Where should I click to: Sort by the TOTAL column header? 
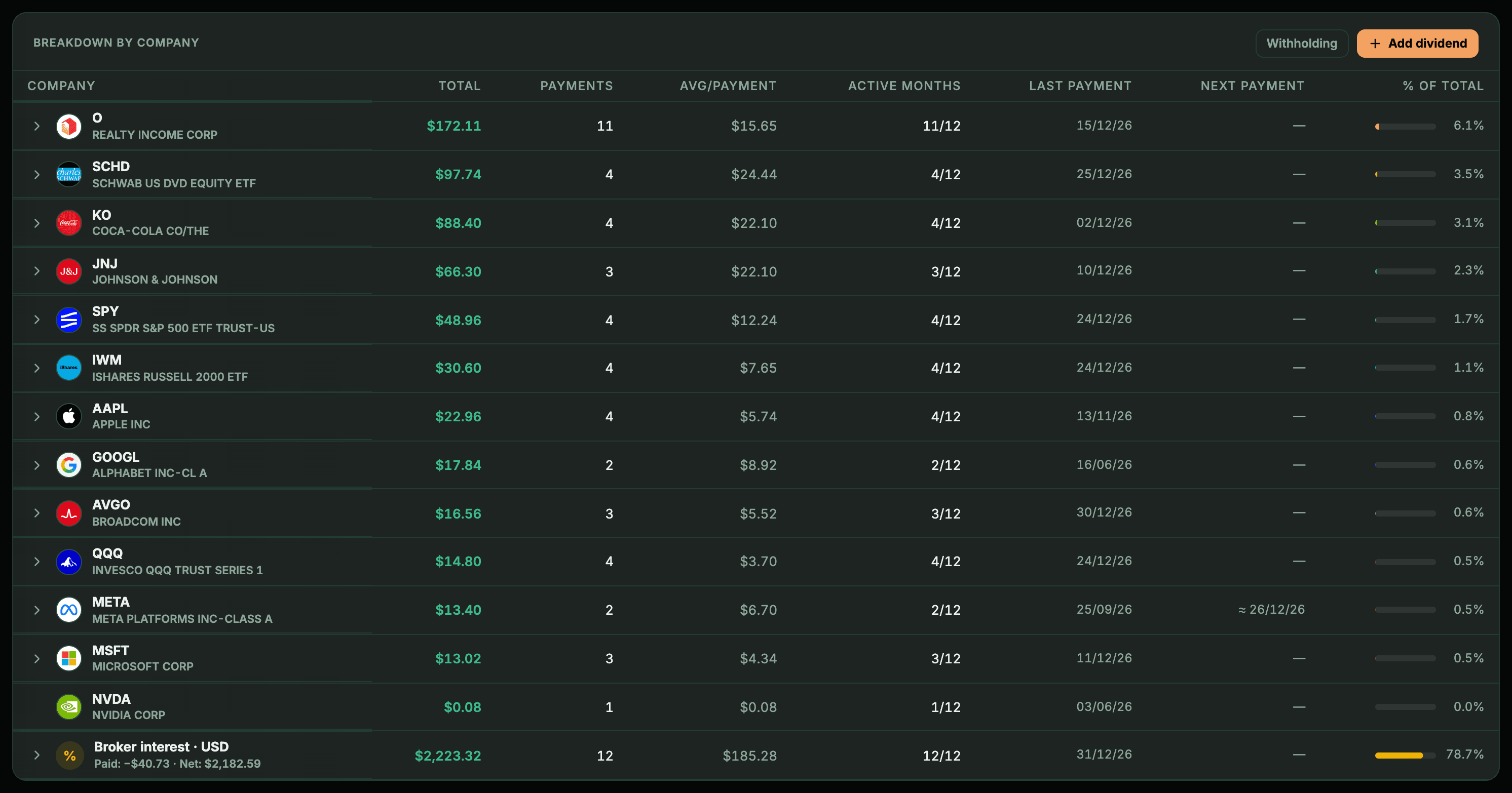(460, 86)
